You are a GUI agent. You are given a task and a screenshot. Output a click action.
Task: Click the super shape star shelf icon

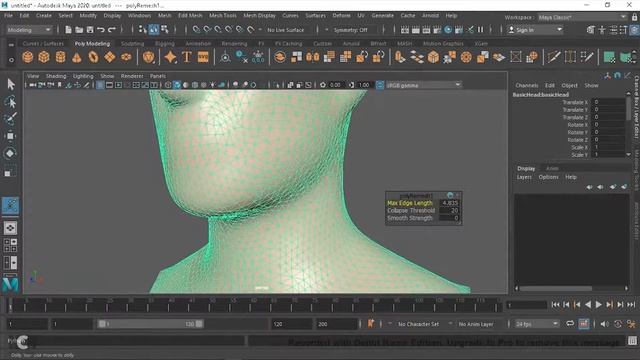pyautogui.click(x=170, y=57)
